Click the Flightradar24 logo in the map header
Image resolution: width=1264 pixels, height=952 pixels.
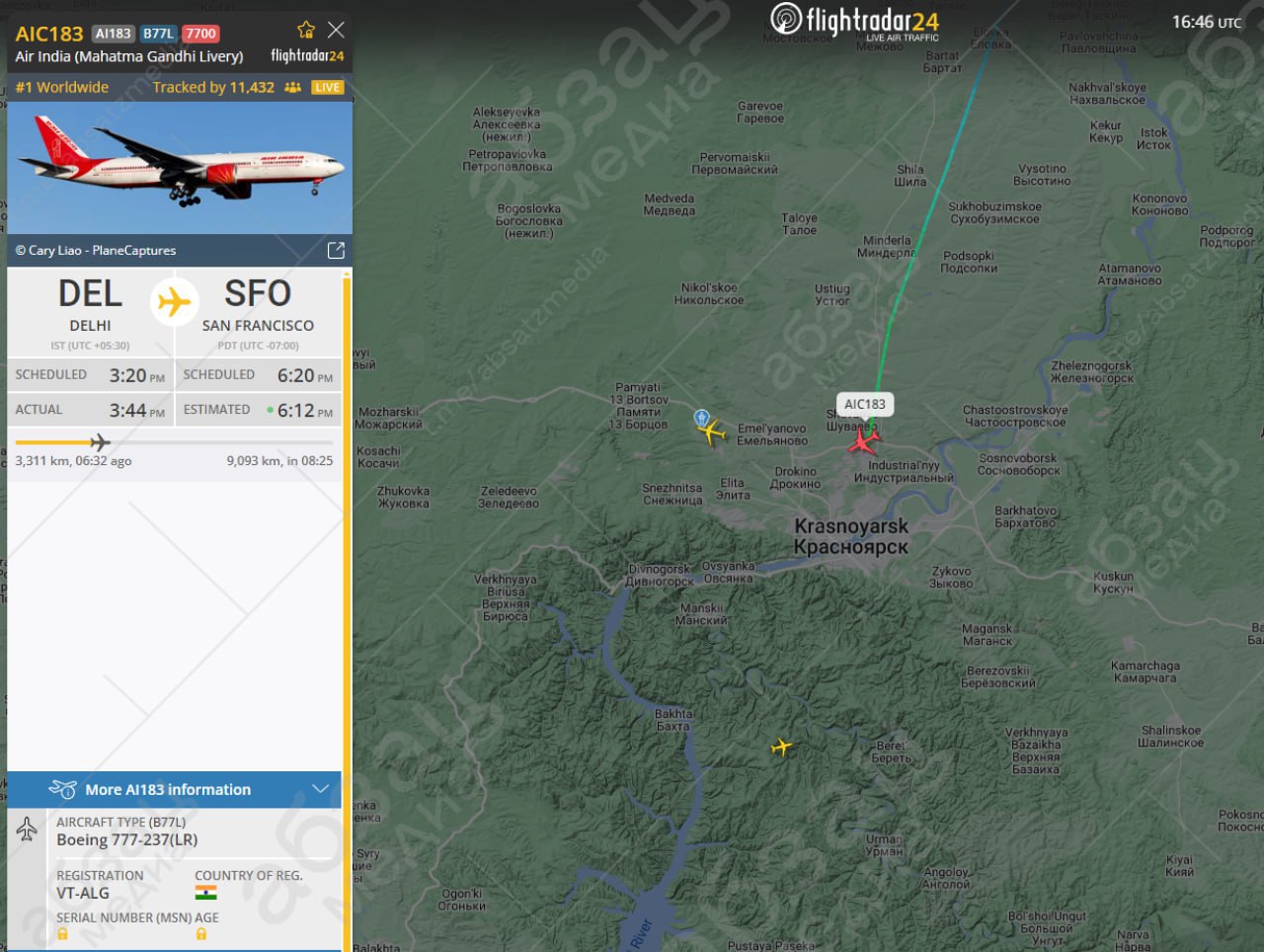(x=854, y=22)
